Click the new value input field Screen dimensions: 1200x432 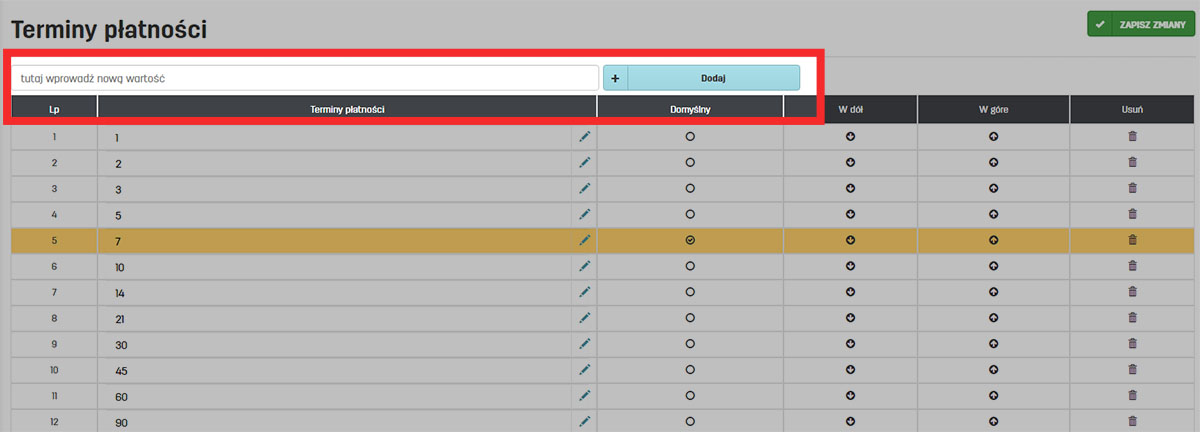coord(305,78)
